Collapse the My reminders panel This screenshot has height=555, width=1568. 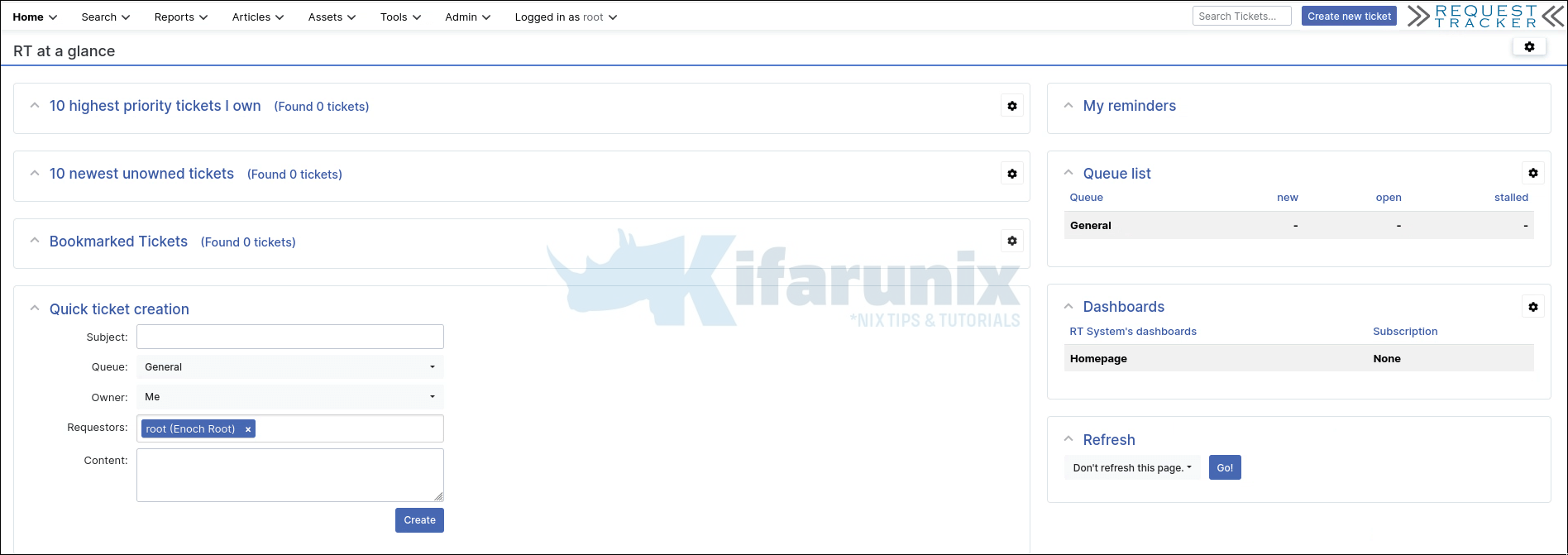click(1068, 106)
